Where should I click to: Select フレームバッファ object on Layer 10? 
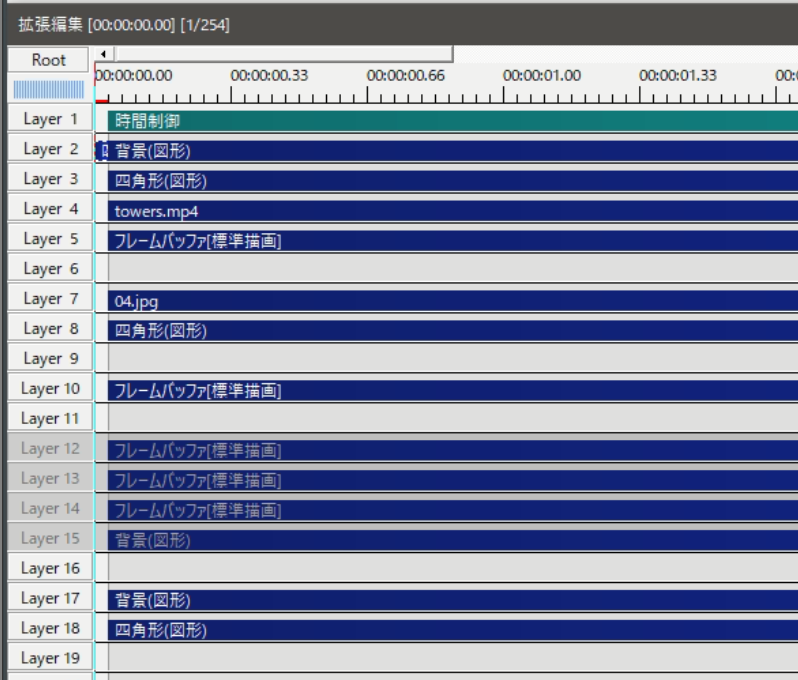pyautogui.click(x=453, y=391)
